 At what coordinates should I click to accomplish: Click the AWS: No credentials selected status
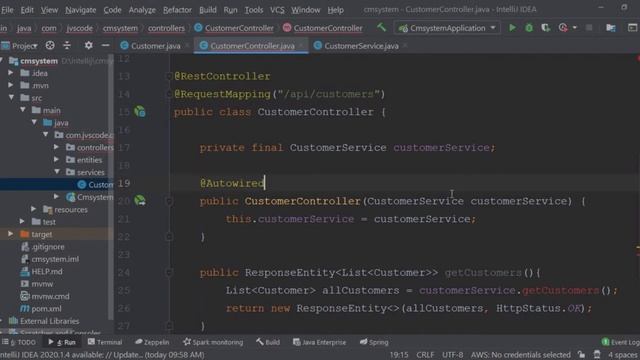click(x=520, y=355)
